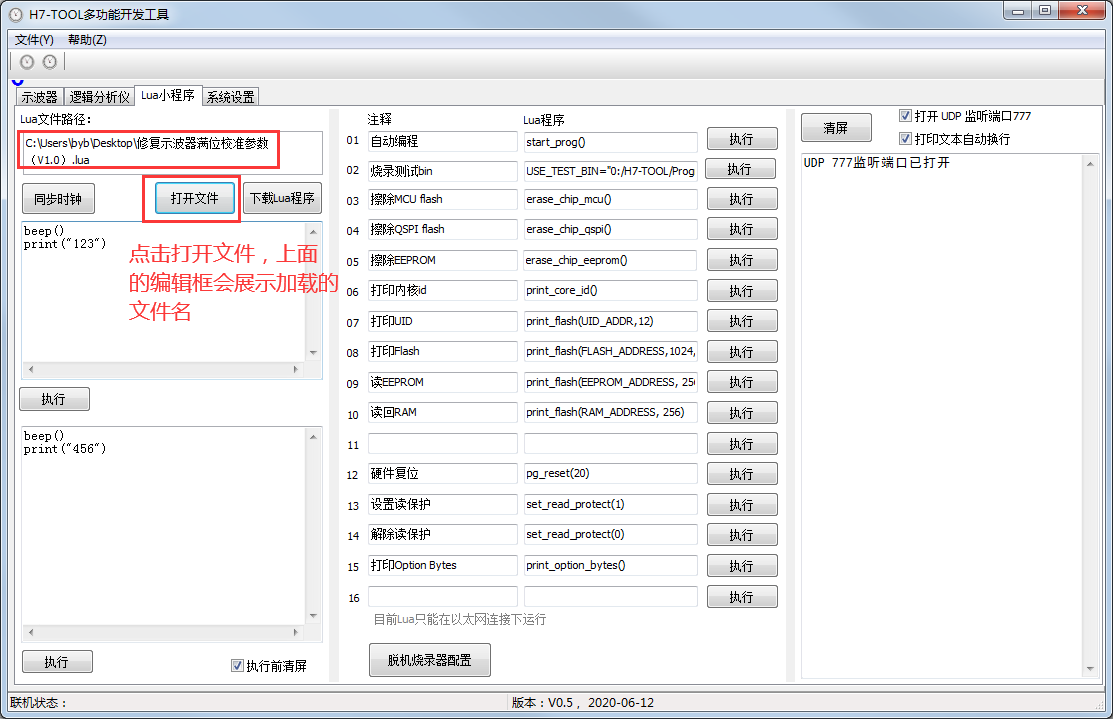Toggle the 执行前清屏 checkbox

237,665
